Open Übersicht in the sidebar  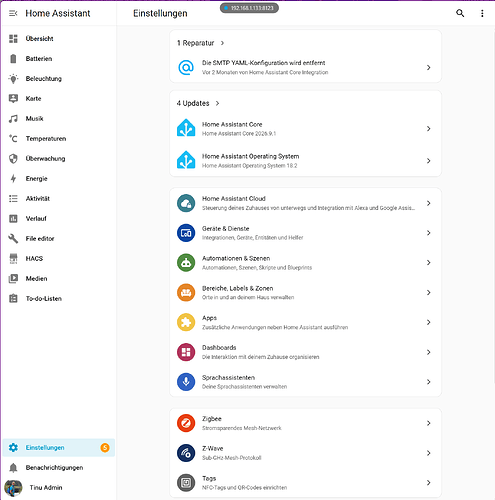click(x=58, y=39)
